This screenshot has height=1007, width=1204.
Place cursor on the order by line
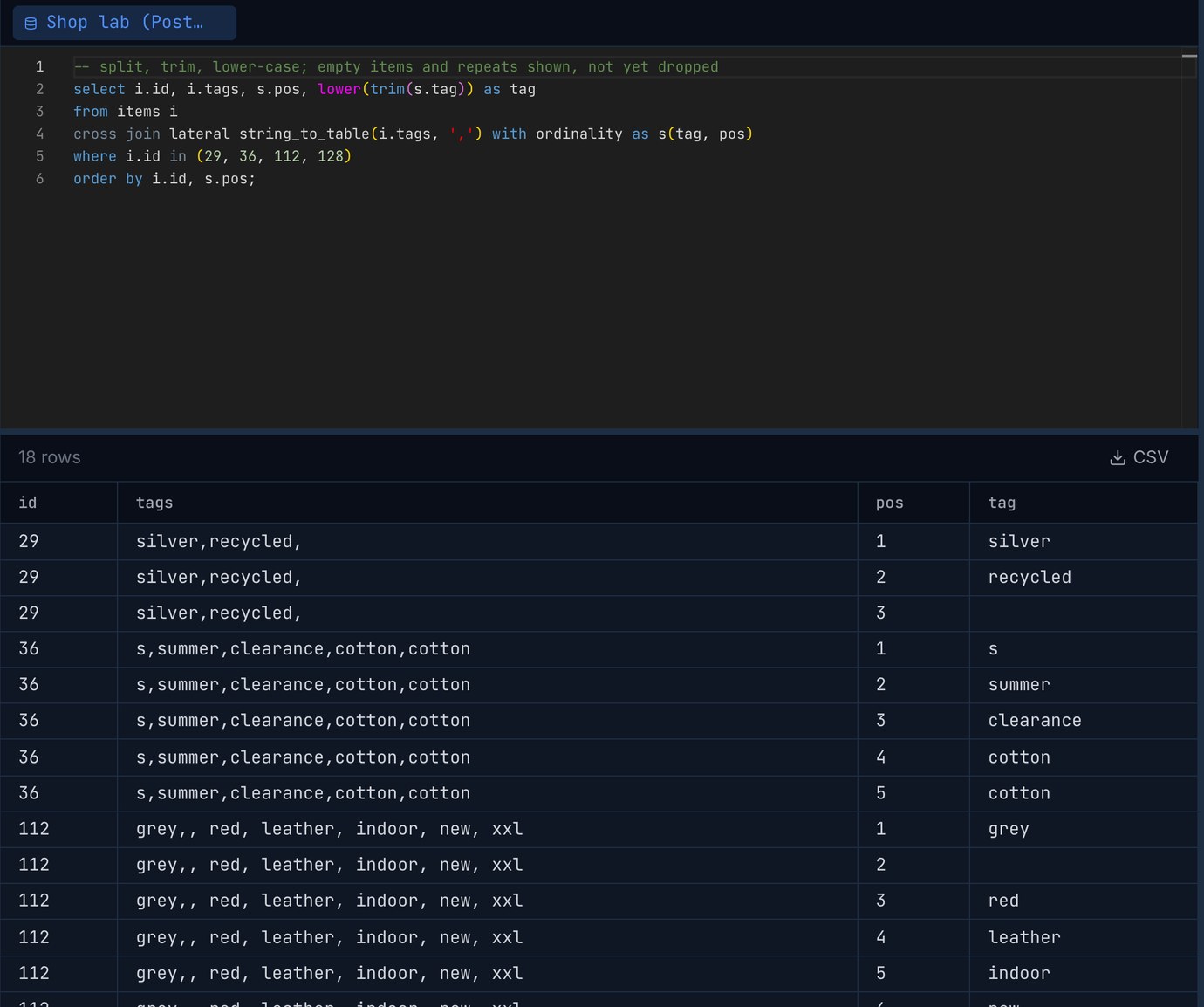[164, 178]
